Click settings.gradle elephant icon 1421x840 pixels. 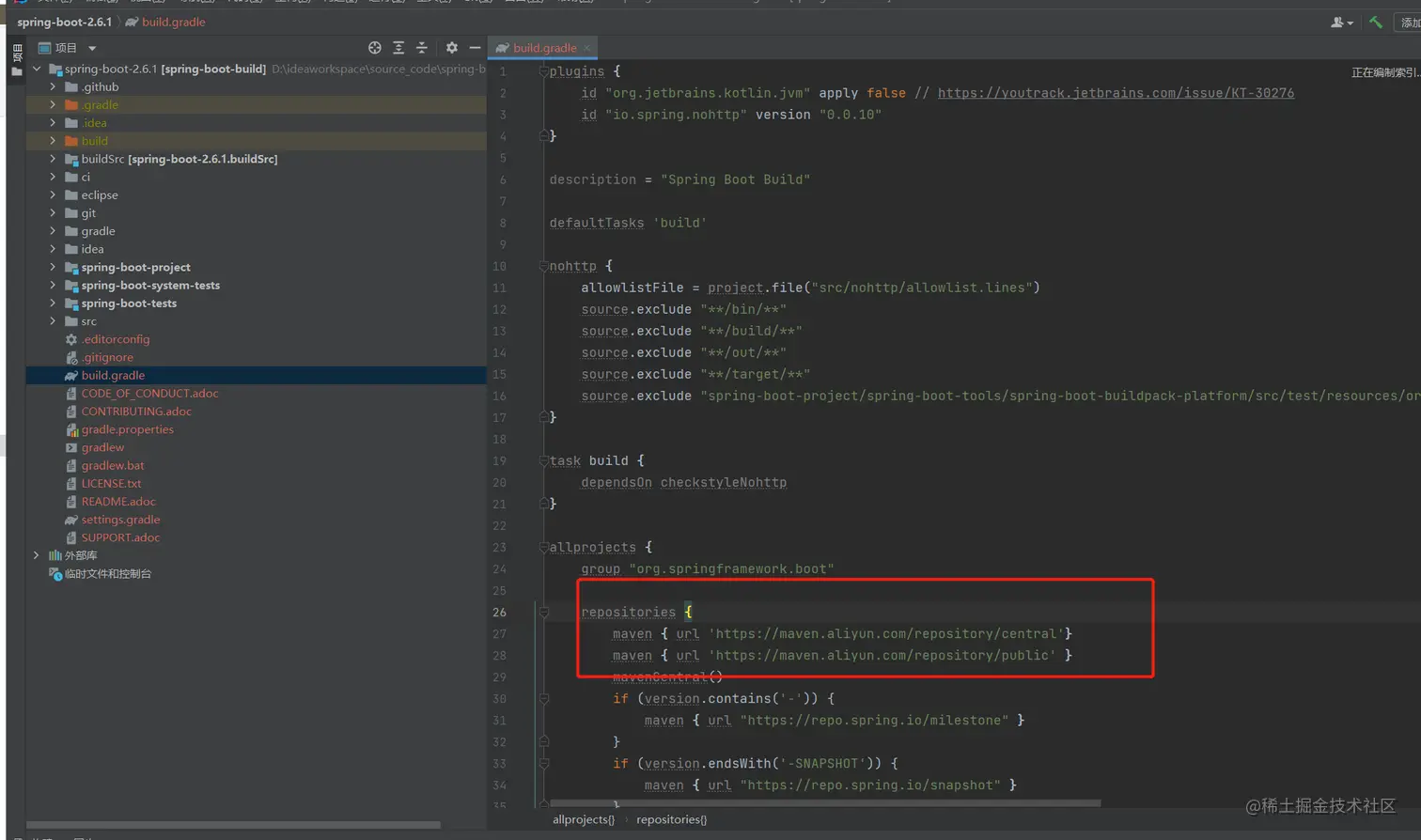point(71,520)
